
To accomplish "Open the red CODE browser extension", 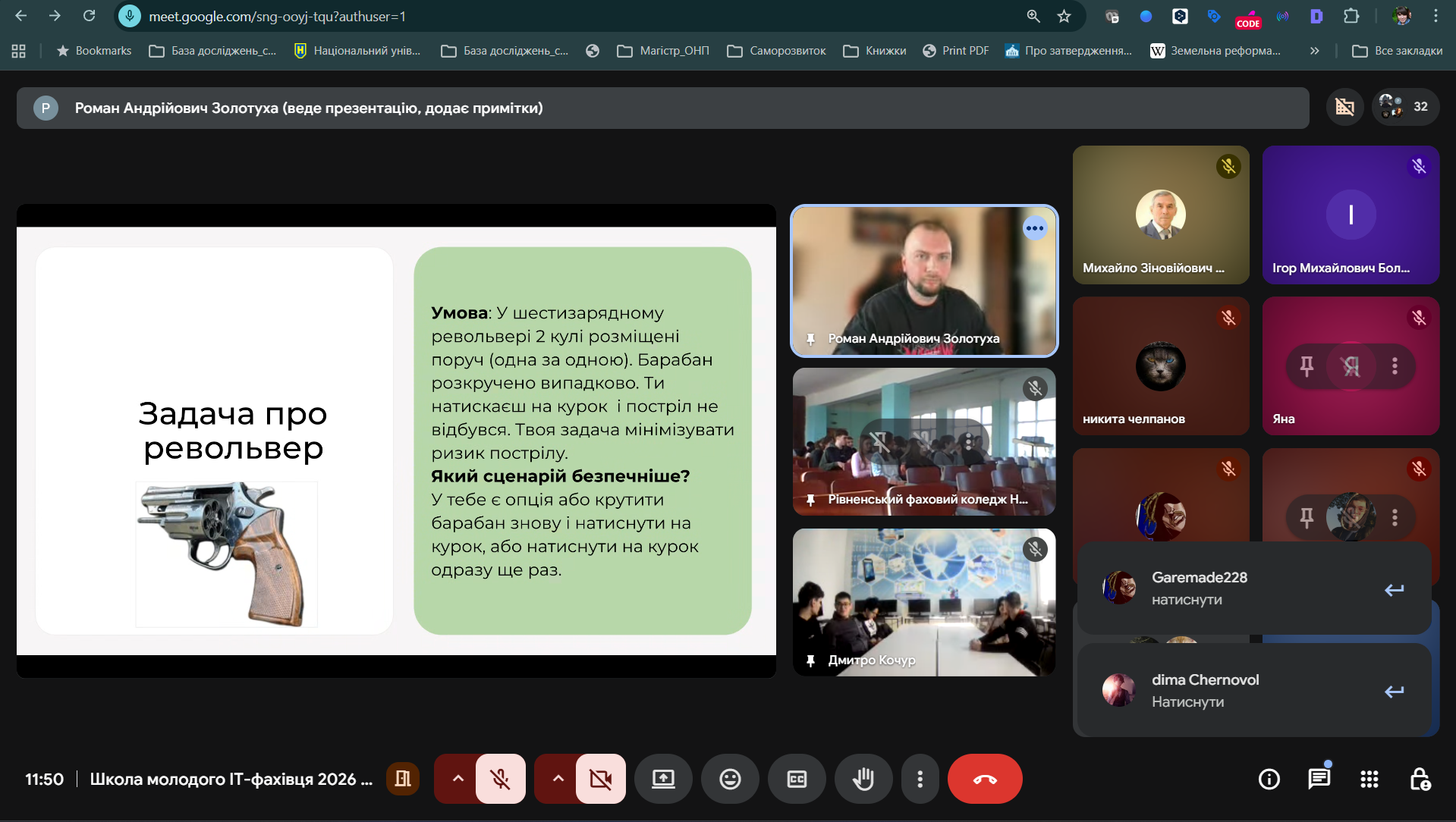I will coord(1248,17).
